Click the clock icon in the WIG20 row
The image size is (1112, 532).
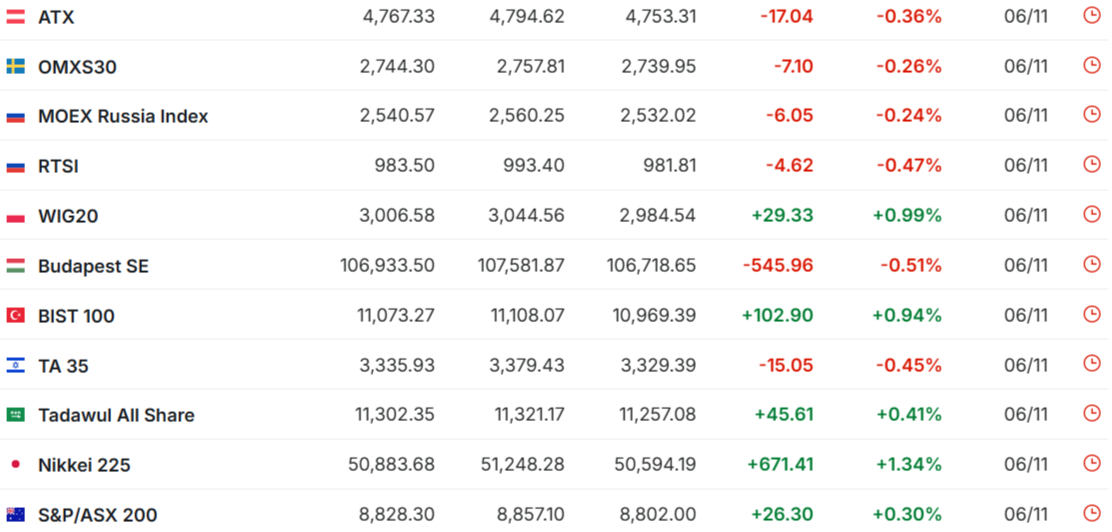pyautogui.click(x=1091, y=214)
